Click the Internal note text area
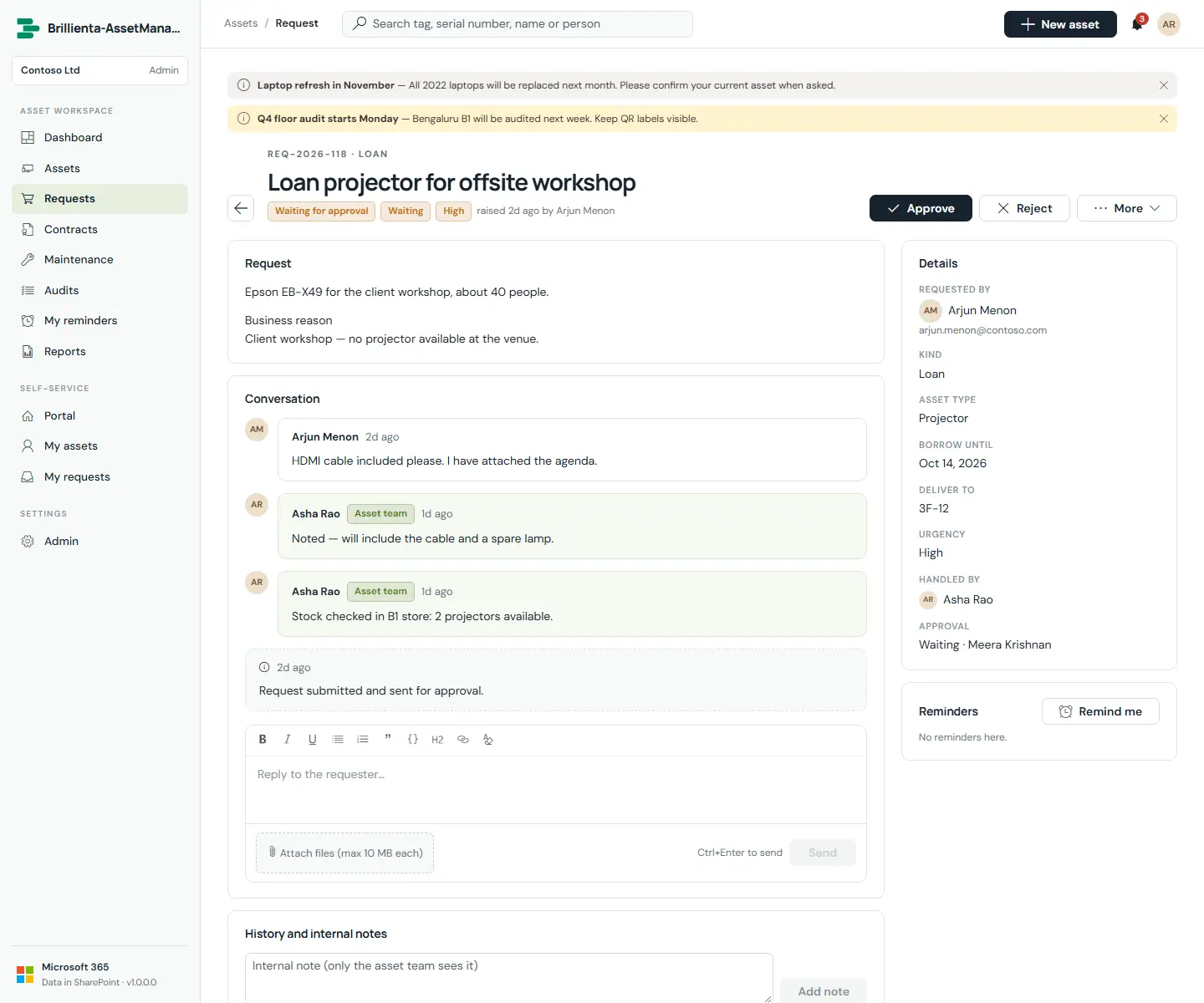1204x1003 pixels. tap(509, 978)
